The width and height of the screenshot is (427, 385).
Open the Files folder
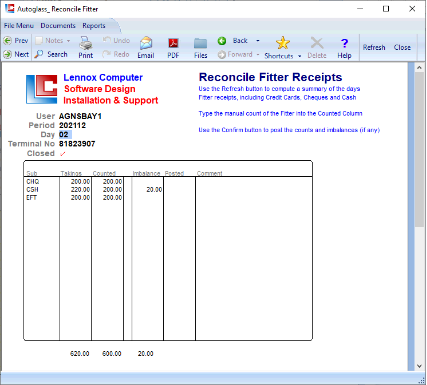click(x=201, y=48)
